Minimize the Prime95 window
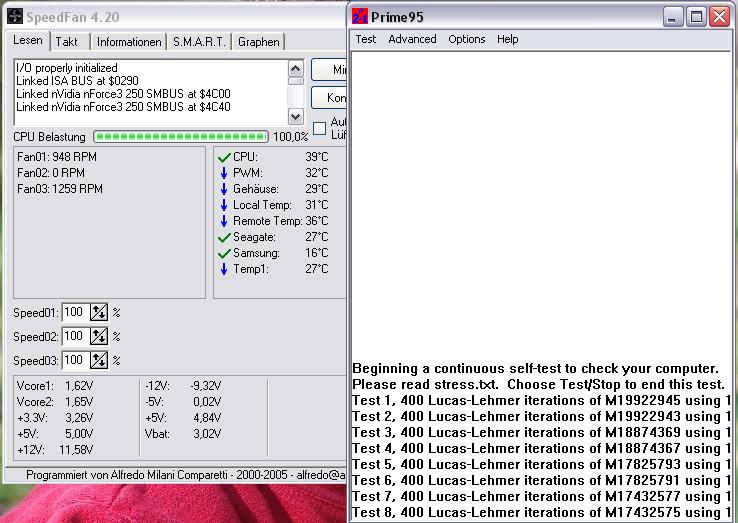Screen dimensions: 738x523 [x=672, y=17]
